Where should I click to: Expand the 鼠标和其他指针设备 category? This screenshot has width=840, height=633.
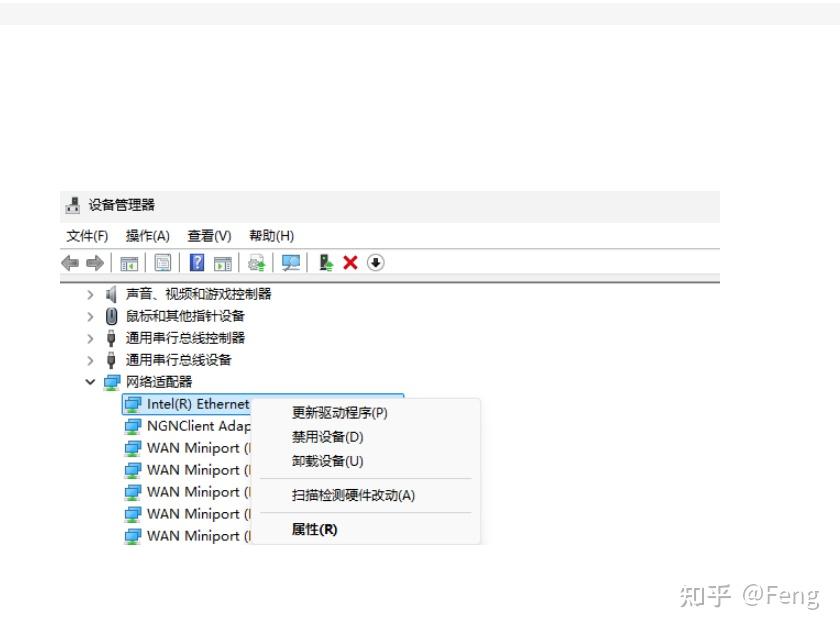[x=89, y=316]
